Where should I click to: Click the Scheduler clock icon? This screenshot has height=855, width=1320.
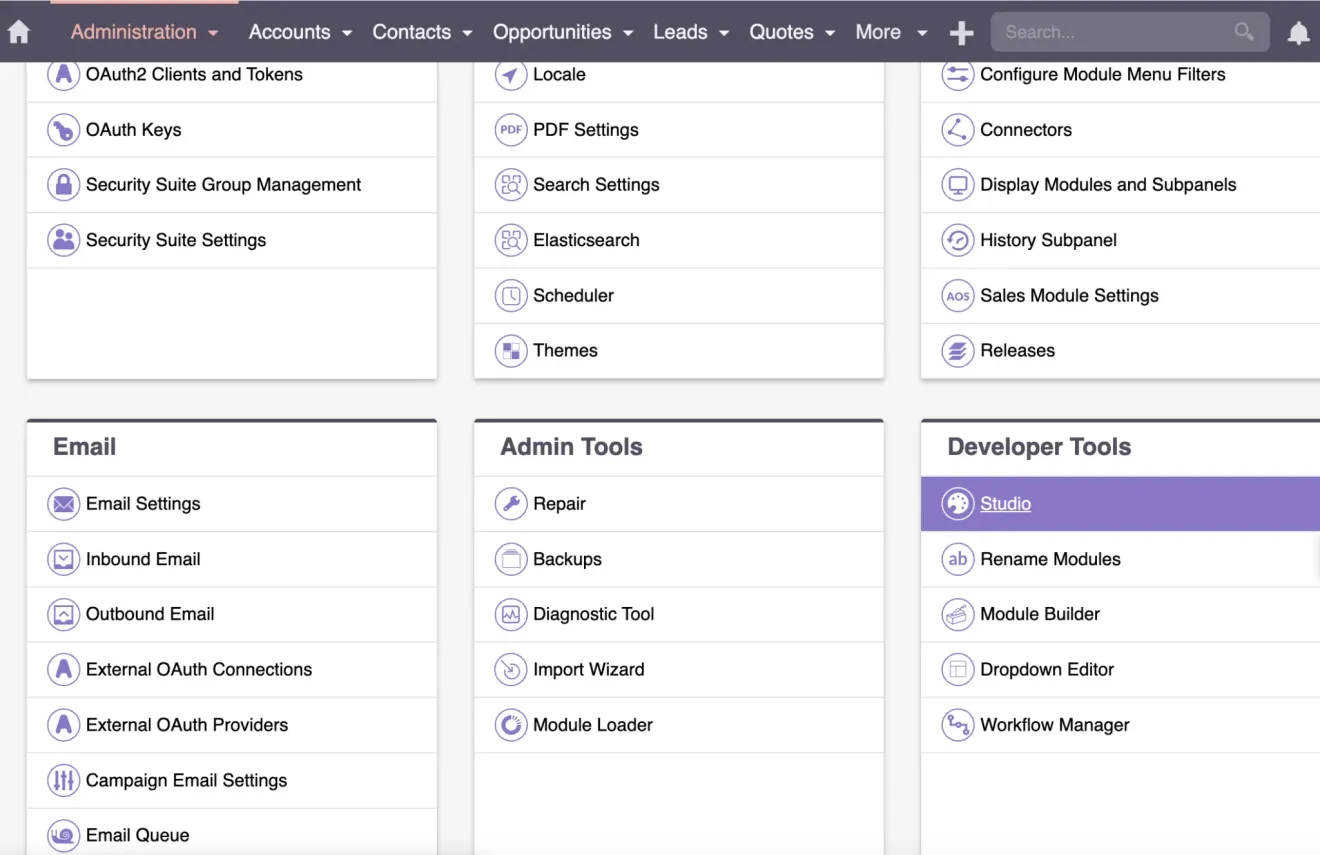tap(511, 295)
